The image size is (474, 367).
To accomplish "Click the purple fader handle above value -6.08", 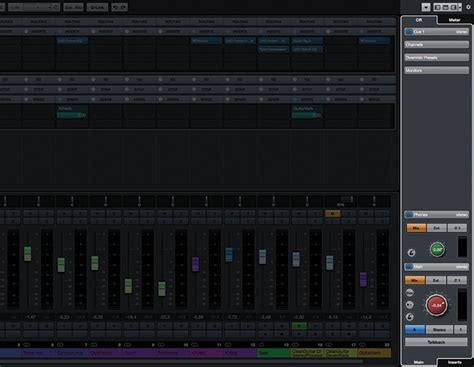I will point(195,264).
